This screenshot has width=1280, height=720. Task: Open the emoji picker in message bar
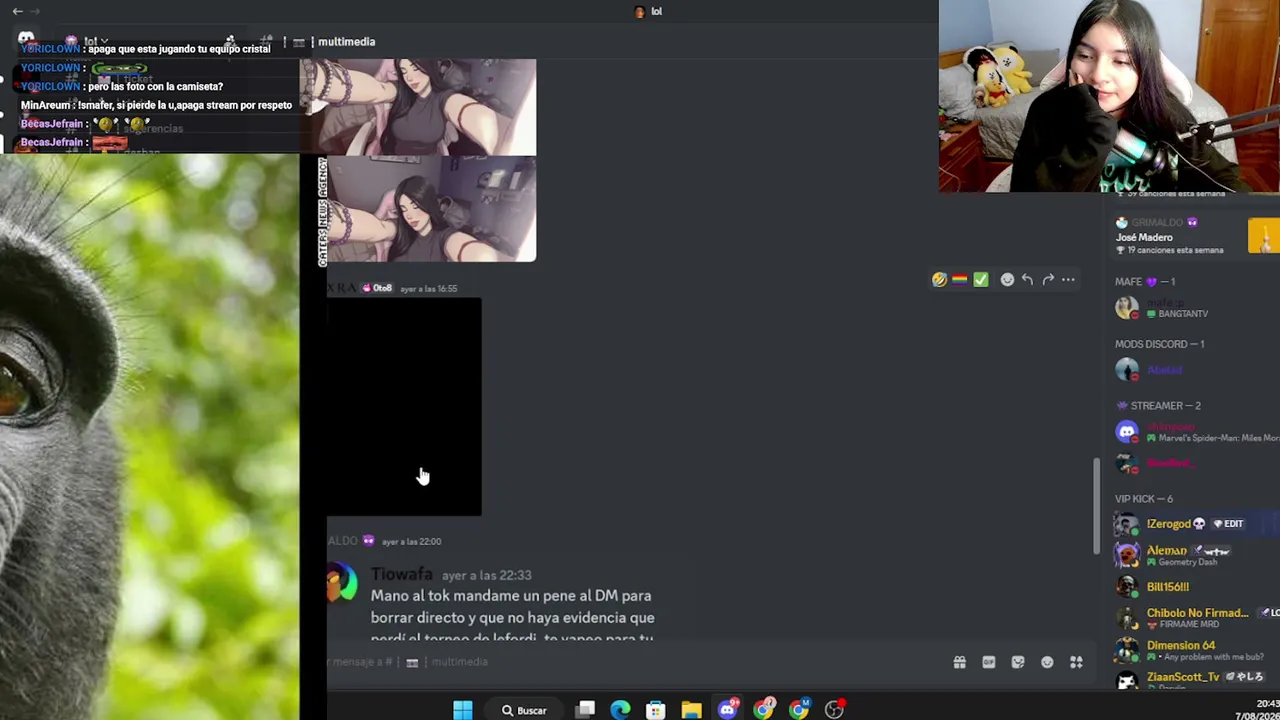coord(1047,662)
